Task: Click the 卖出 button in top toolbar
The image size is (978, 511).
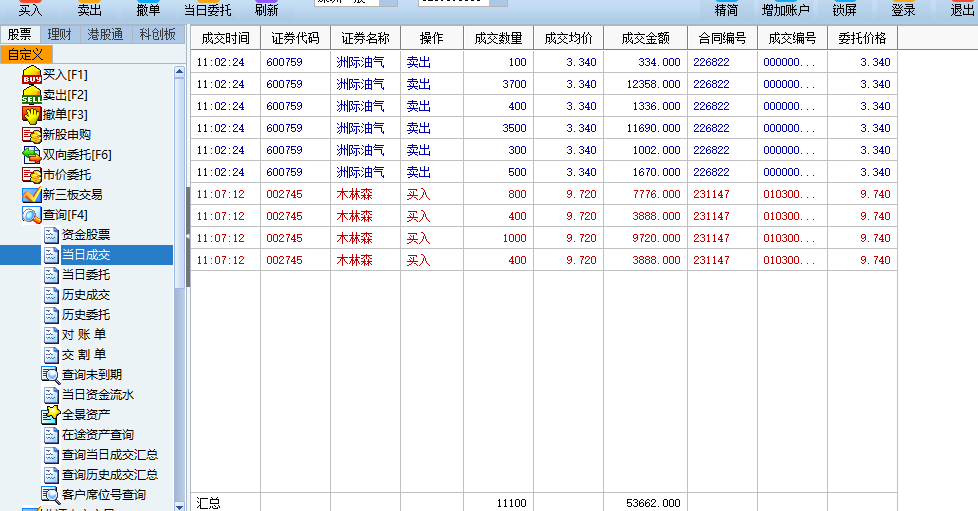Action: click(x=89, y=9)
